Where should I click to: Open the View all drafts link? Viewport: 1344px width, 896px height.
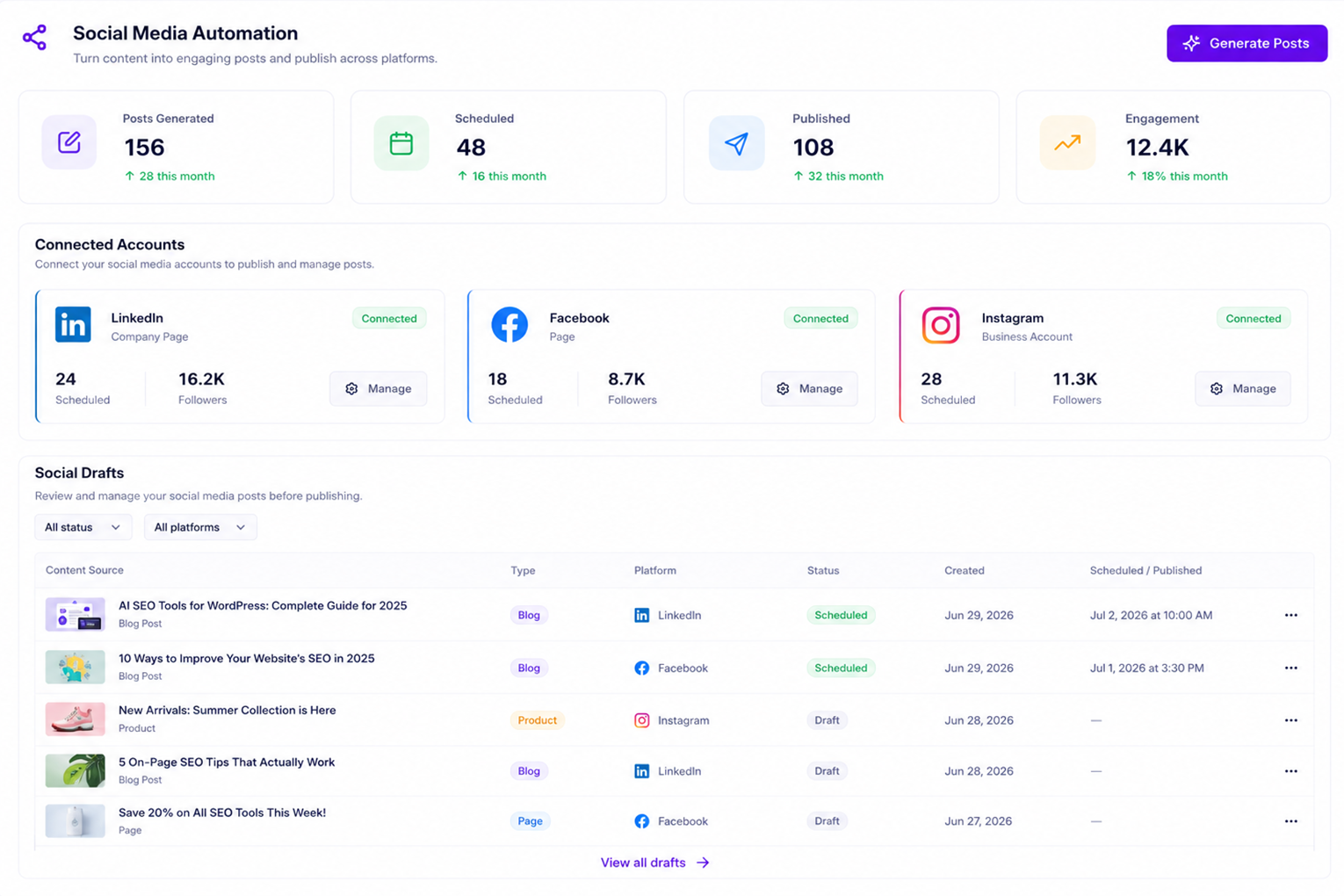[x=654, y=863]
